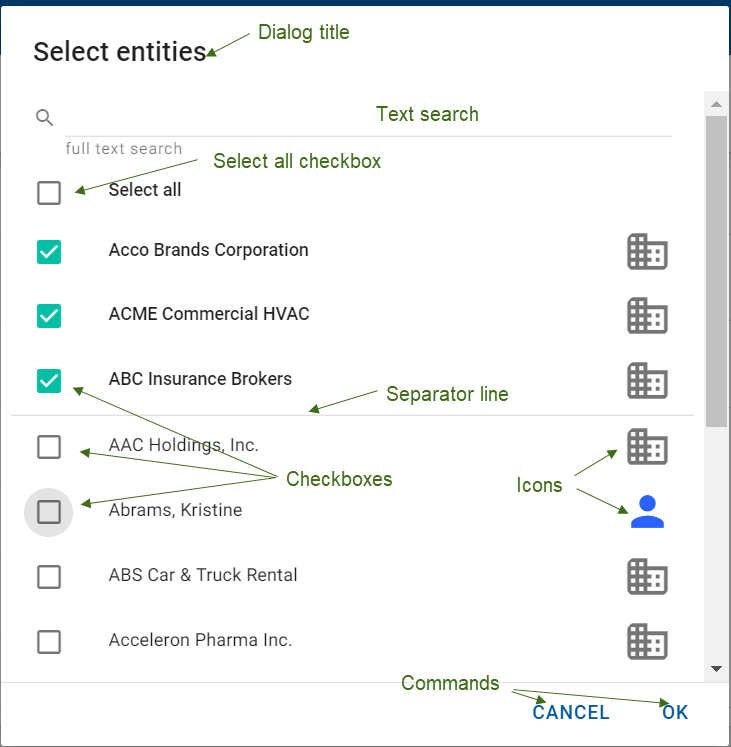This screenshot has width=731, height=747.
Task: Uncheck the Acco Brands Corporation checkbox
Action: click(x=49, y=252)
